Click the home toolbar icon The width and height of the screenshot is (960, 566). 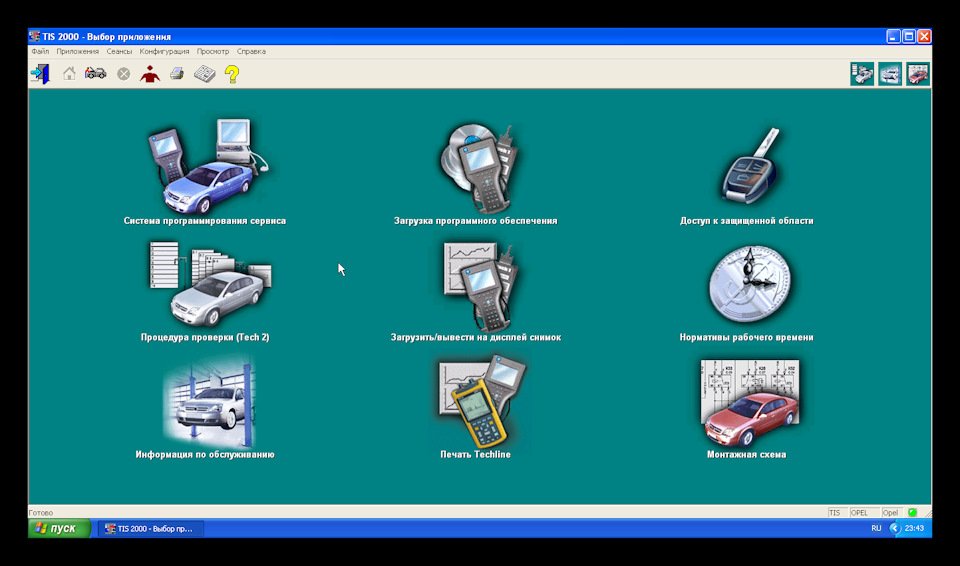[x=69, y=74]
